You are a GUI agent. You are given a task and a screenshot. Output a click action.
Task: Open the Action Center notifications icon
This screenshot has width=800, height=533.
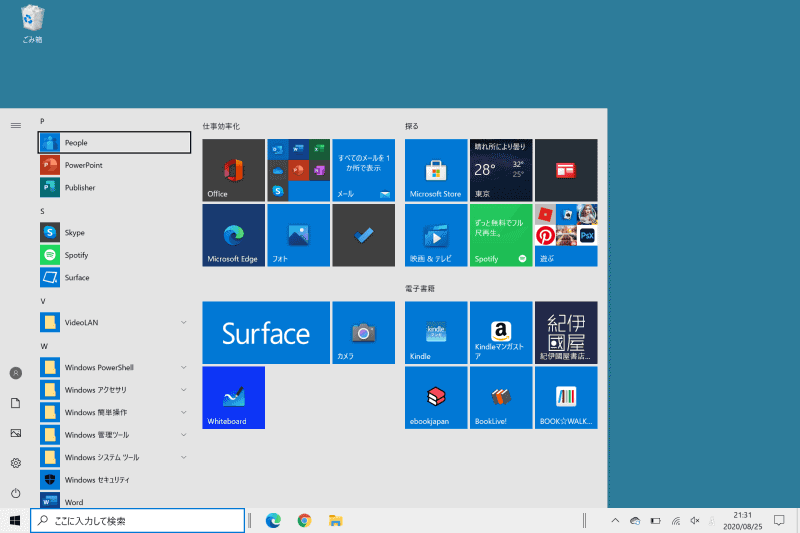point(779,520)
